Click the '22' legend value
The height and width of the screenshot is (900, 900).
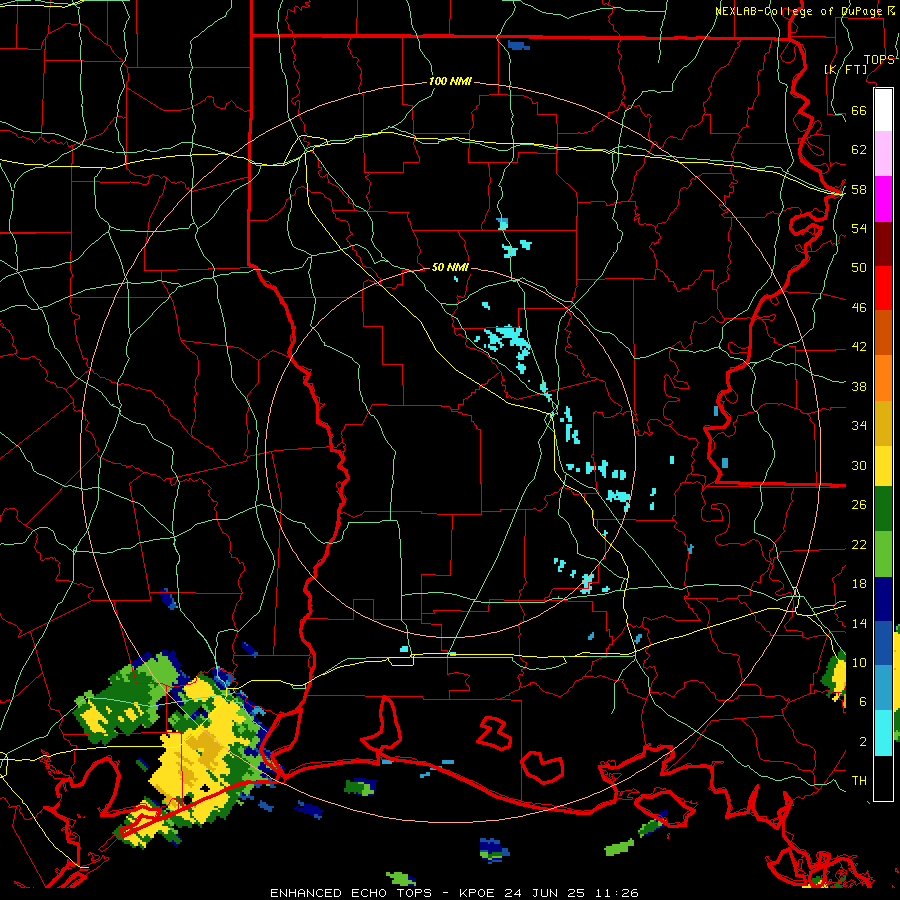859,545
